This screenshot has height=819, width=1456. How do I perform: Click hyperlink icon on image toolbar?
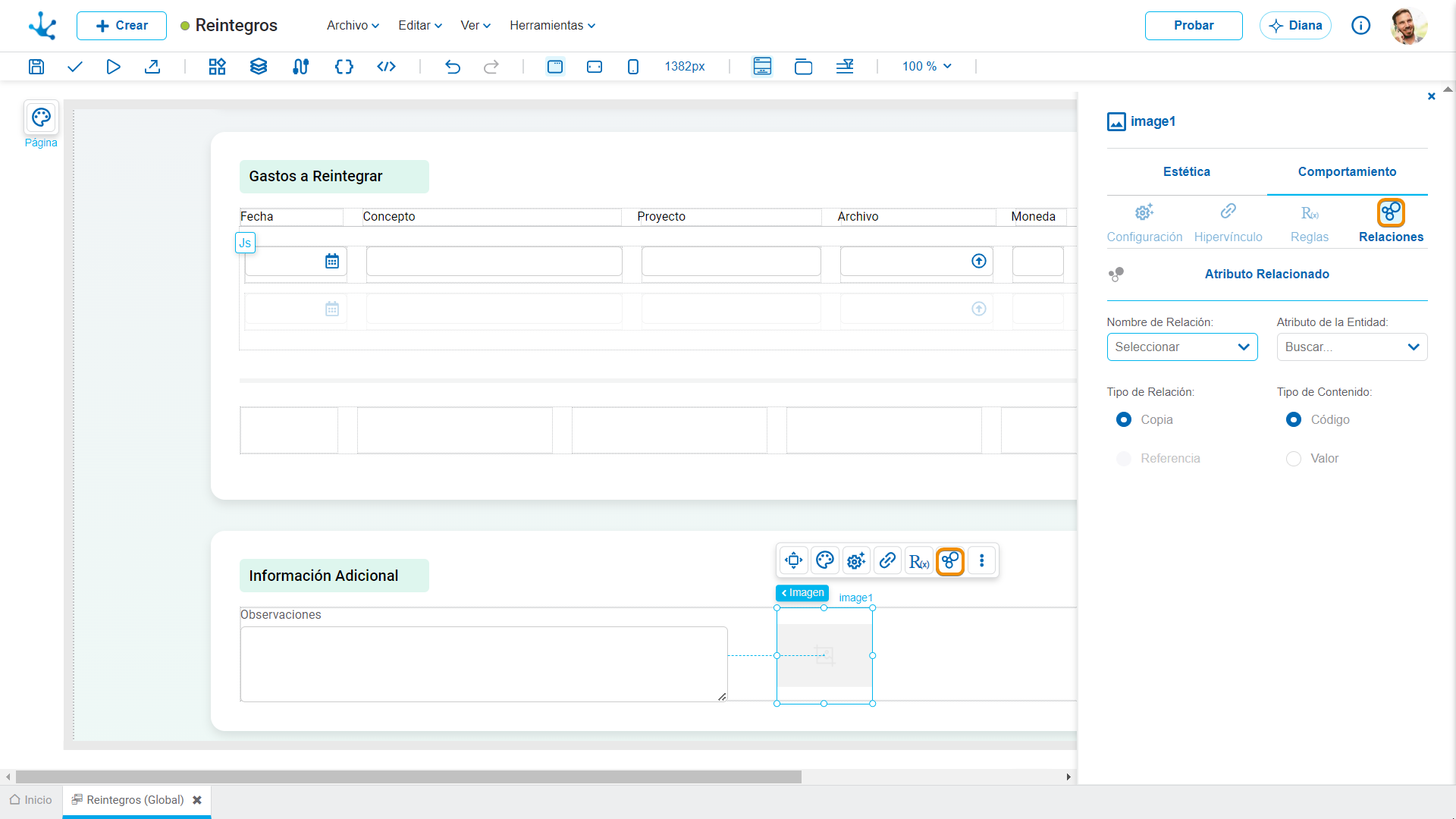click(887, 560)
